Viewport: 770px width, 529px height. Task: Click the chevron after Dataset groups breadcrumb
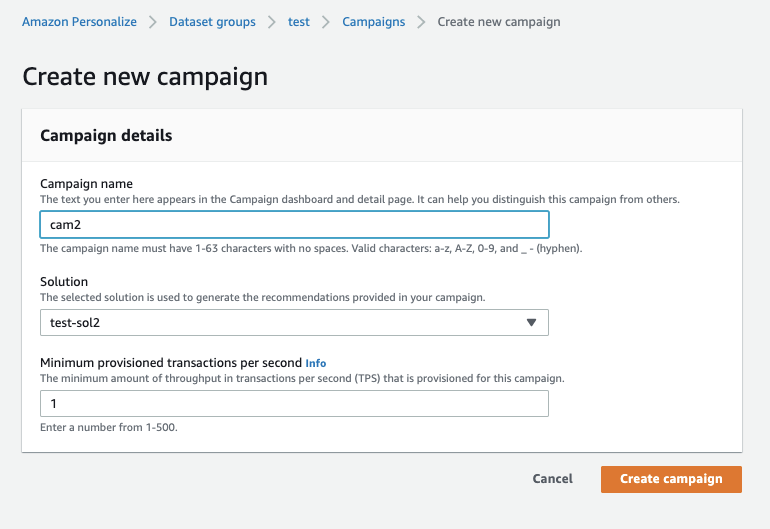pos(271,22)
